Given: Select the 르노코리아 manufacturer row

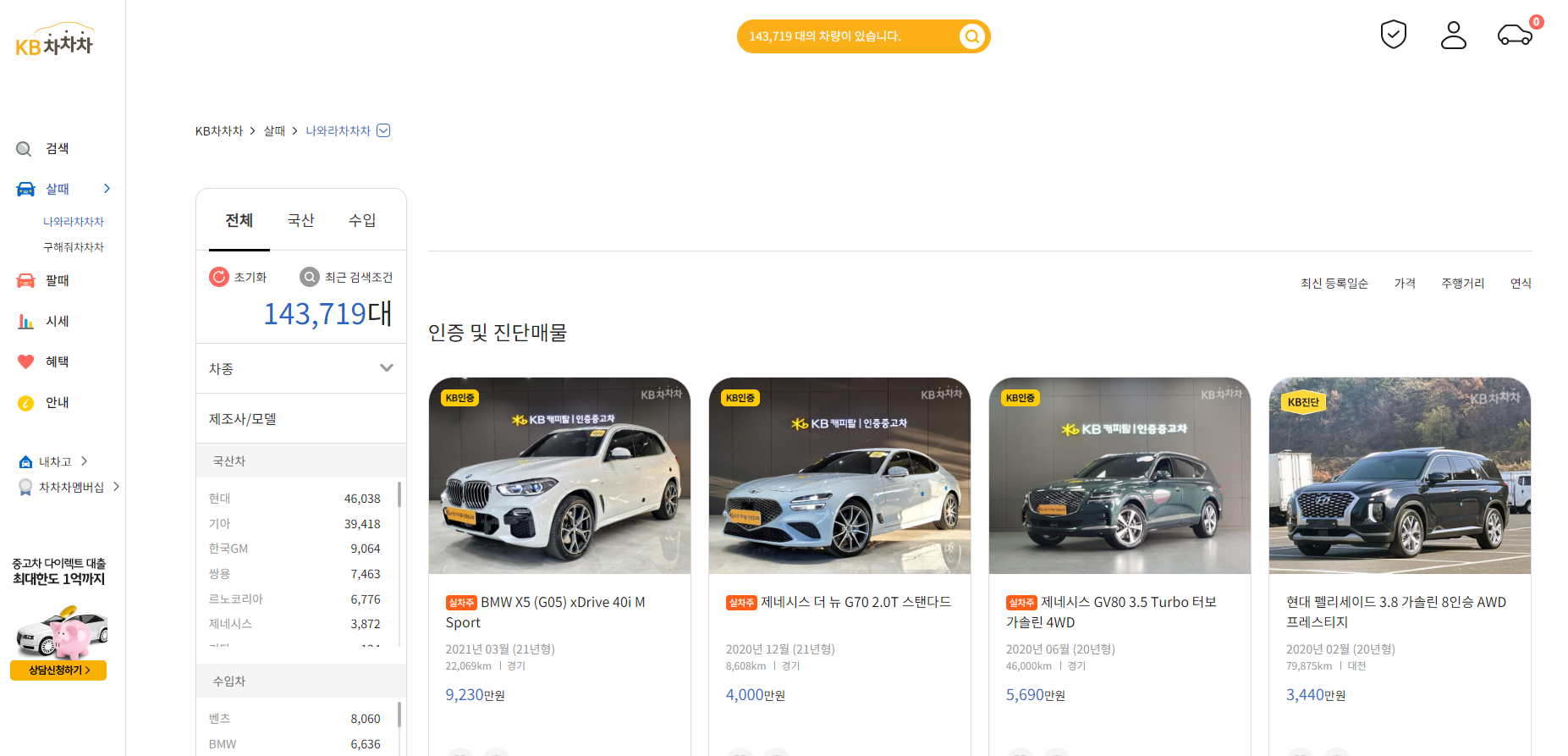Looking at the screenshot, I should click(x=294, y=599).
